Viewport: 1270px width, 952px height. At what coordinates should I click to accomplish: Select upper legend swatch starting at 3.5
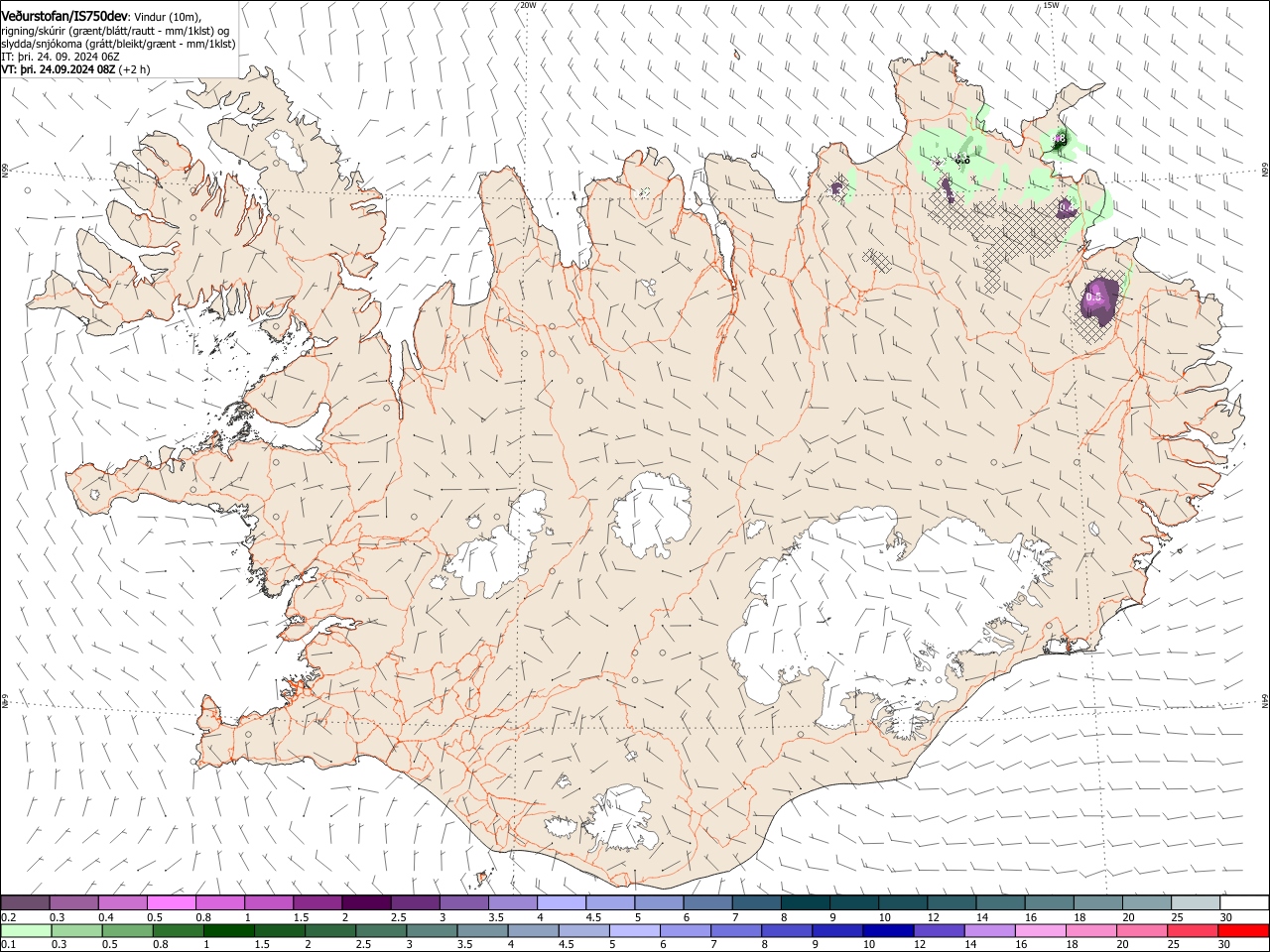point(512,902)
